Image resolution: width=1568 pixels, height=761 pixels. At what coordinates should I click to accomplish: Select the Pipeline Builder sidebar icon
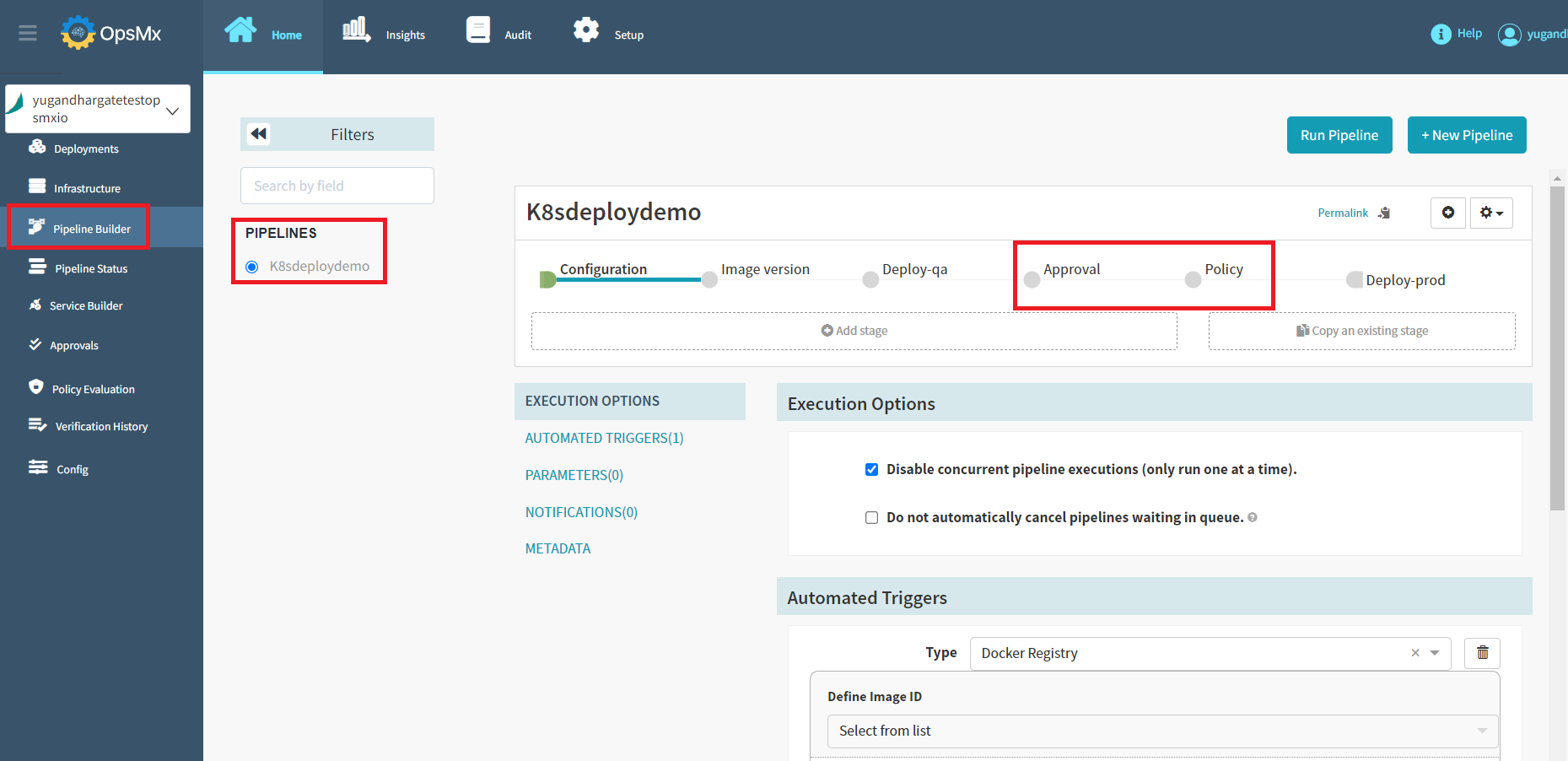pyautogui.click(x=37, y=228)
